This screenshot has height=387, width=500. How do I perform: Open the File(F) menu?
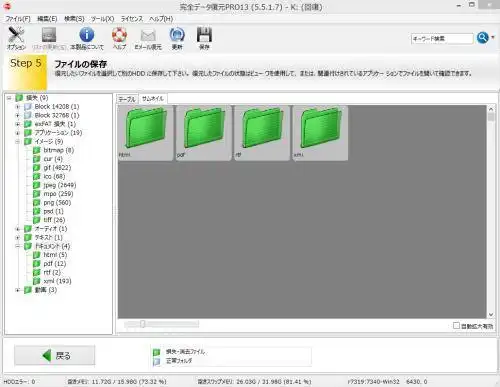coord(18,19)
